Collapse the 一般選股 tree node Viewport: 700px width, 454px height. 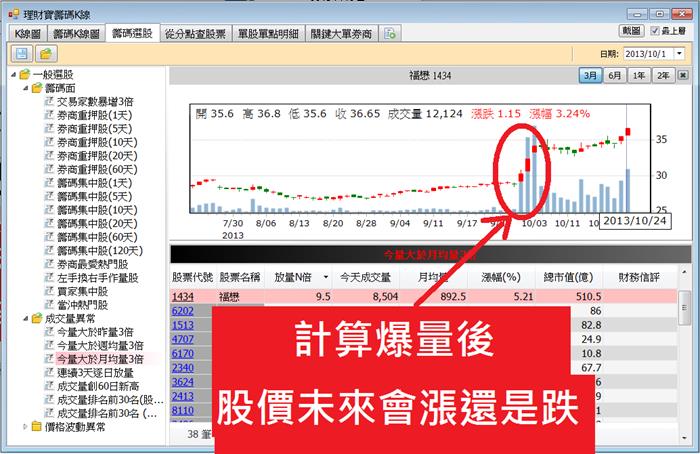13,75
